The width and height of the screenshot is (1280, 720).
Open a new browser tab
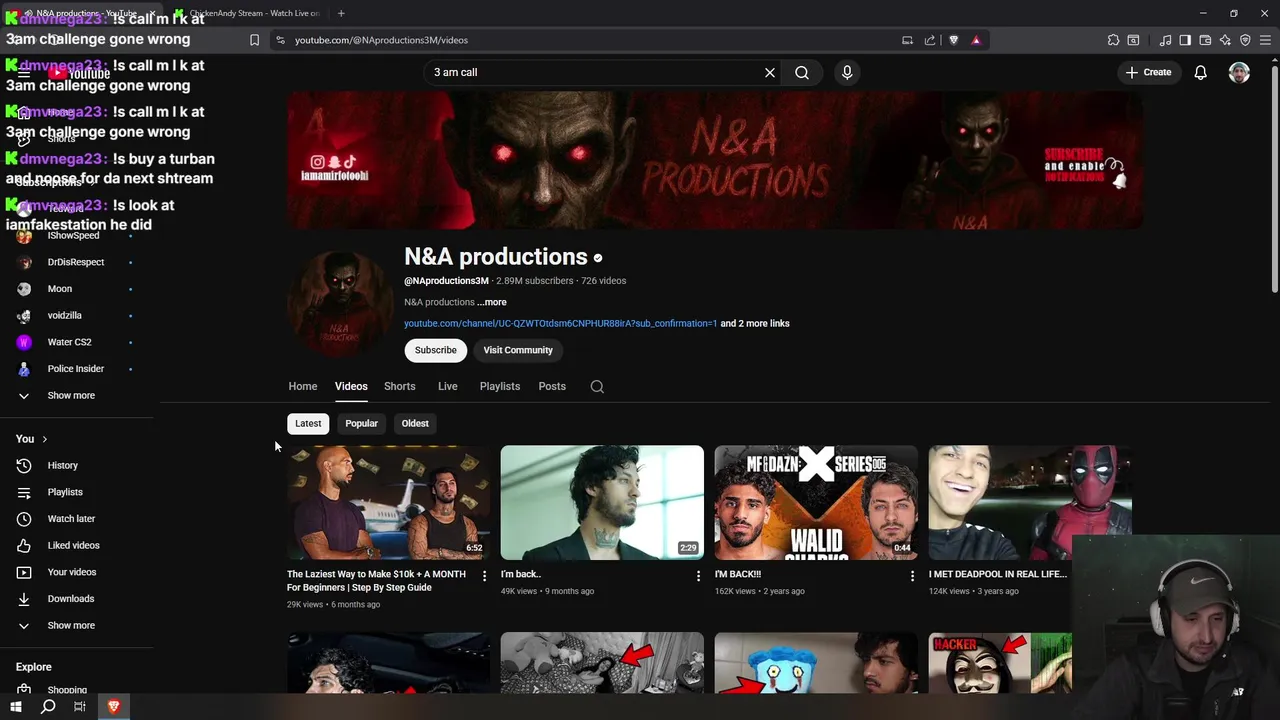pos(341,13)
